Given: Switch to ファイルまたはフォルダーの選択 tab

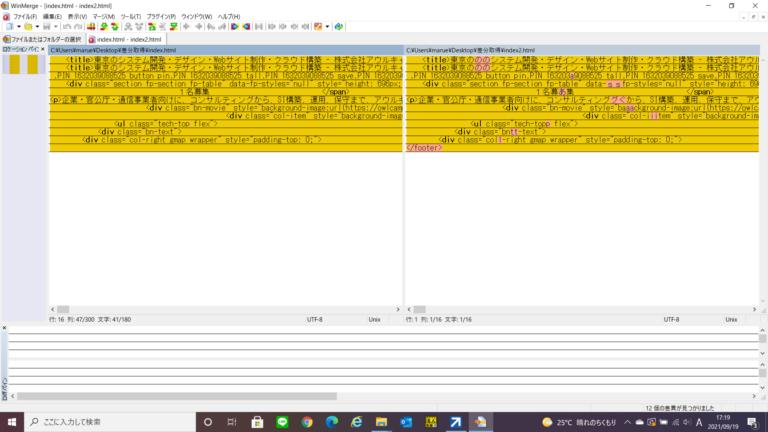Looking at the screenshot, I should tap(43, 39).
